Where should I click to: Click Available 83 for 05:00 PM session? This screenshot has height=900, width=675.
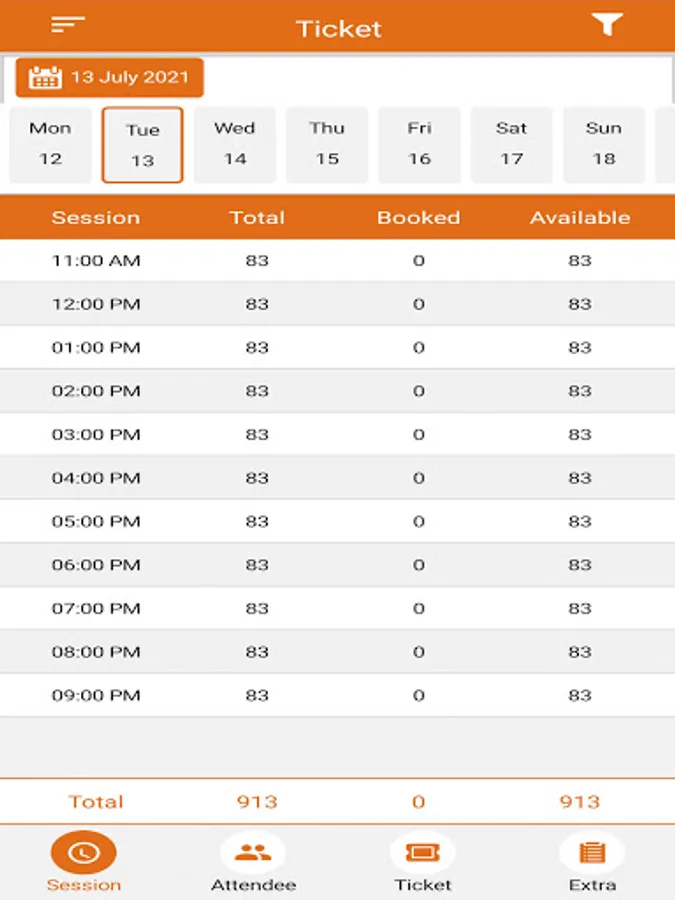580,521
